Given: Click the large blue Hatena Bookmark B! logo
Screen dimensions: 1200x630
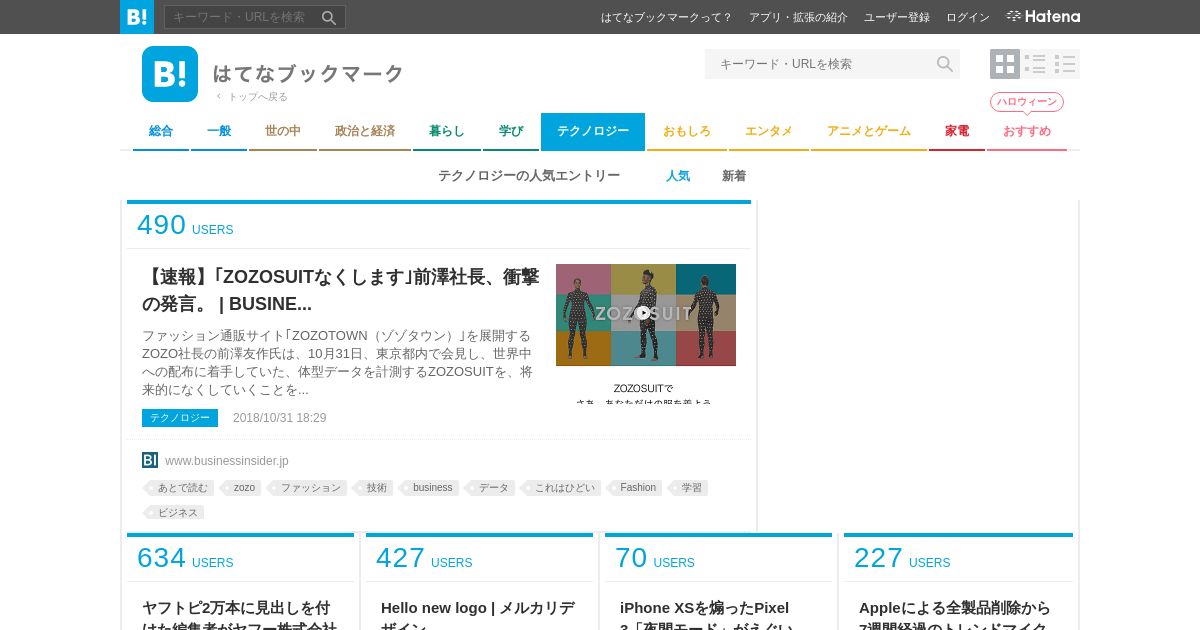Looking at the screenshot, I should [170, 74].
